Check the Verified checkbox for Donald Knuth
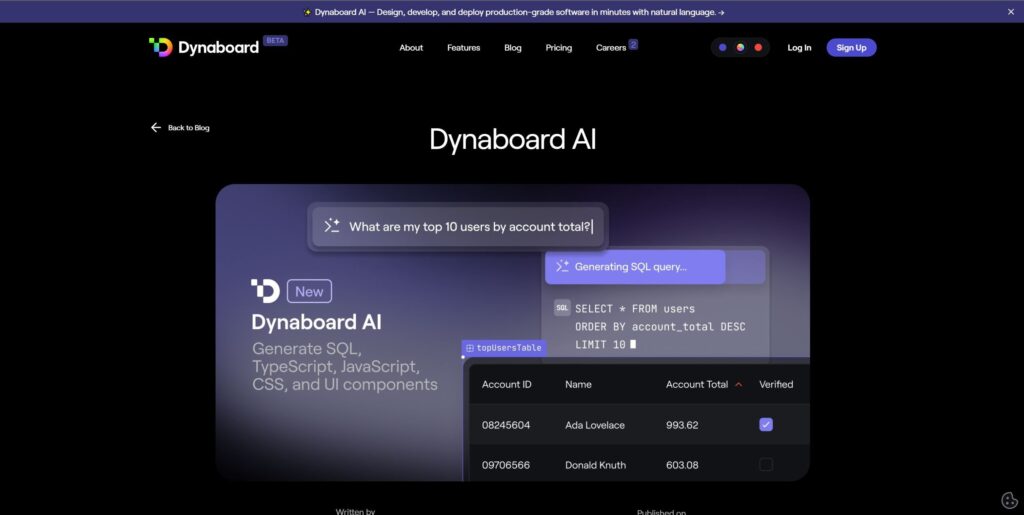1024x515 pixels. pos(766,464)
